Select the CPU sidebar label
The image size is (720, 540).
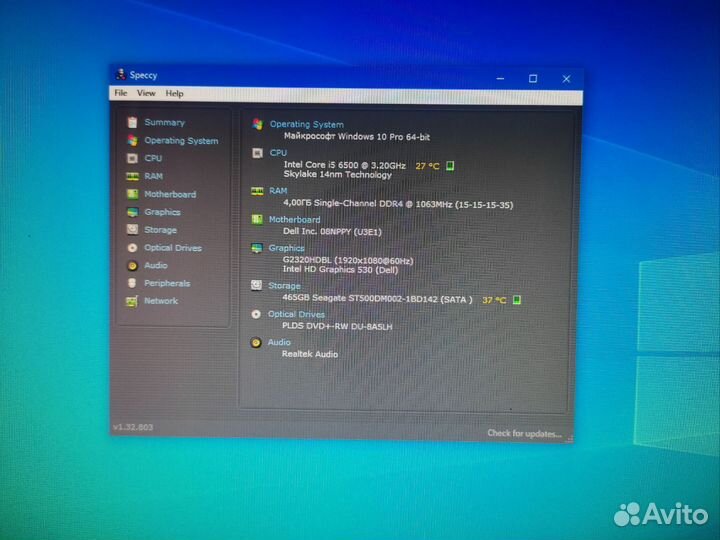(x=153, y=158)
